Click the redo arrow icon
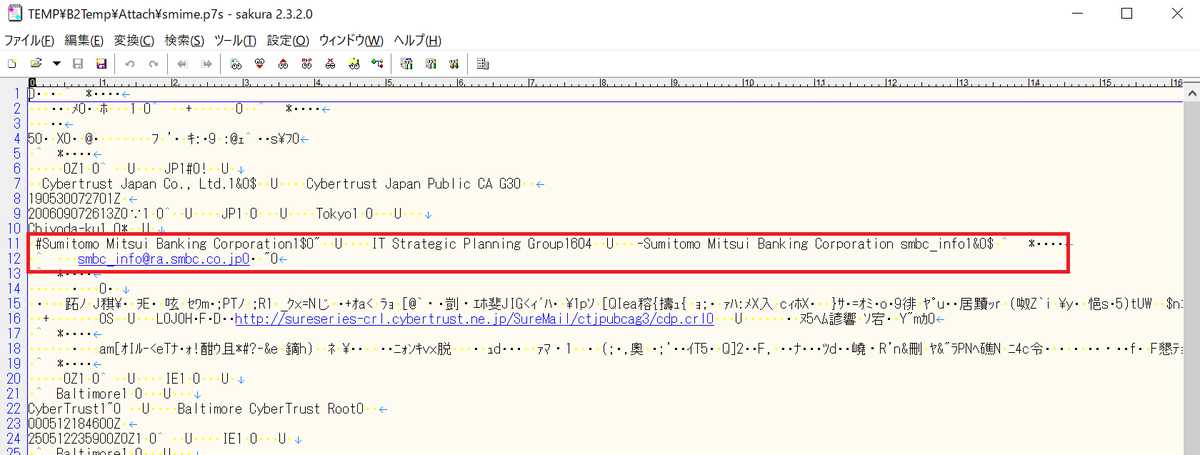The height and width of the screenshot is (455, 1200). coord(153,63)
